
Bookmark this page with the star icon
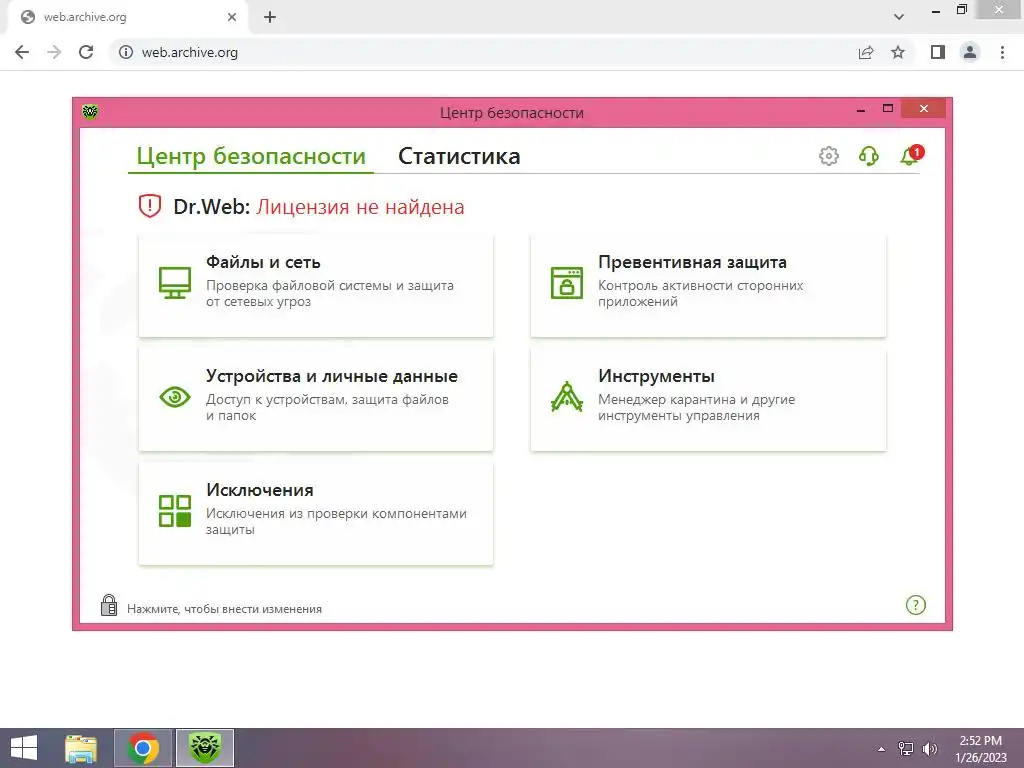pyautogui.click(x=898, y=52)
